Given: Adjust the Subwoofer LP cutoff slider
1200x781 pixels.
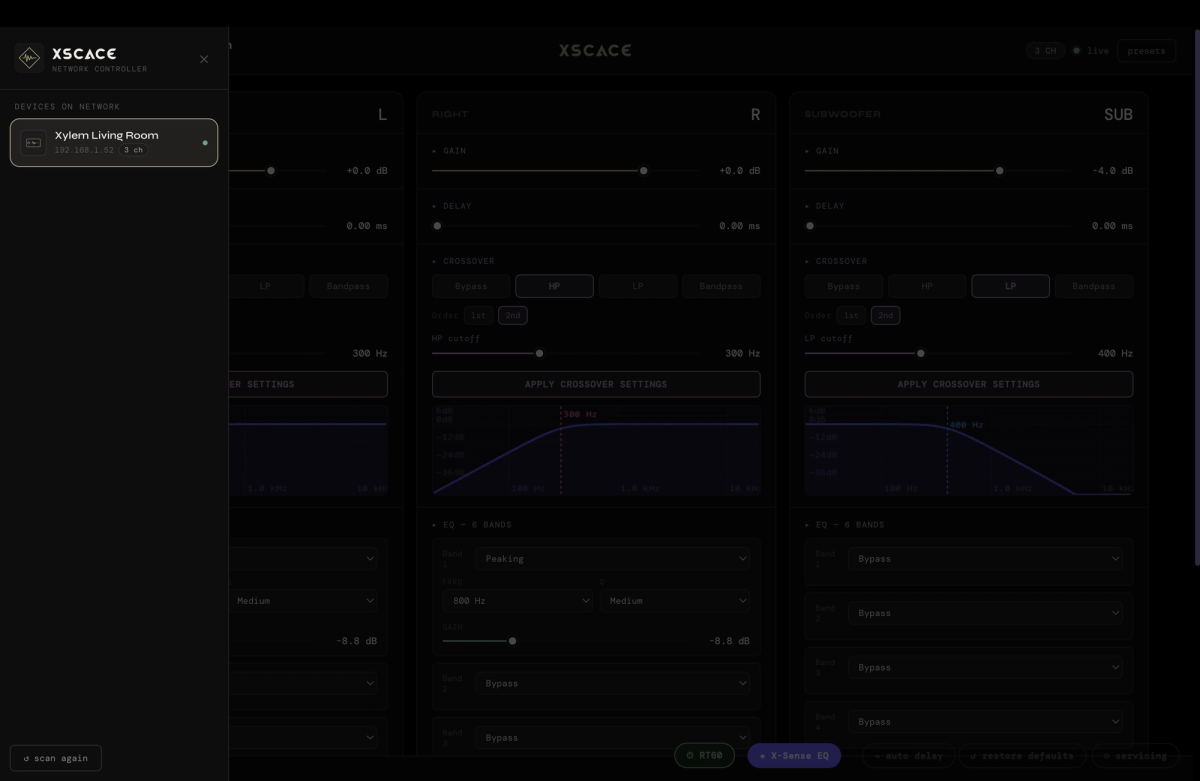Looking at the screenshot, I should tap(939, 353).
